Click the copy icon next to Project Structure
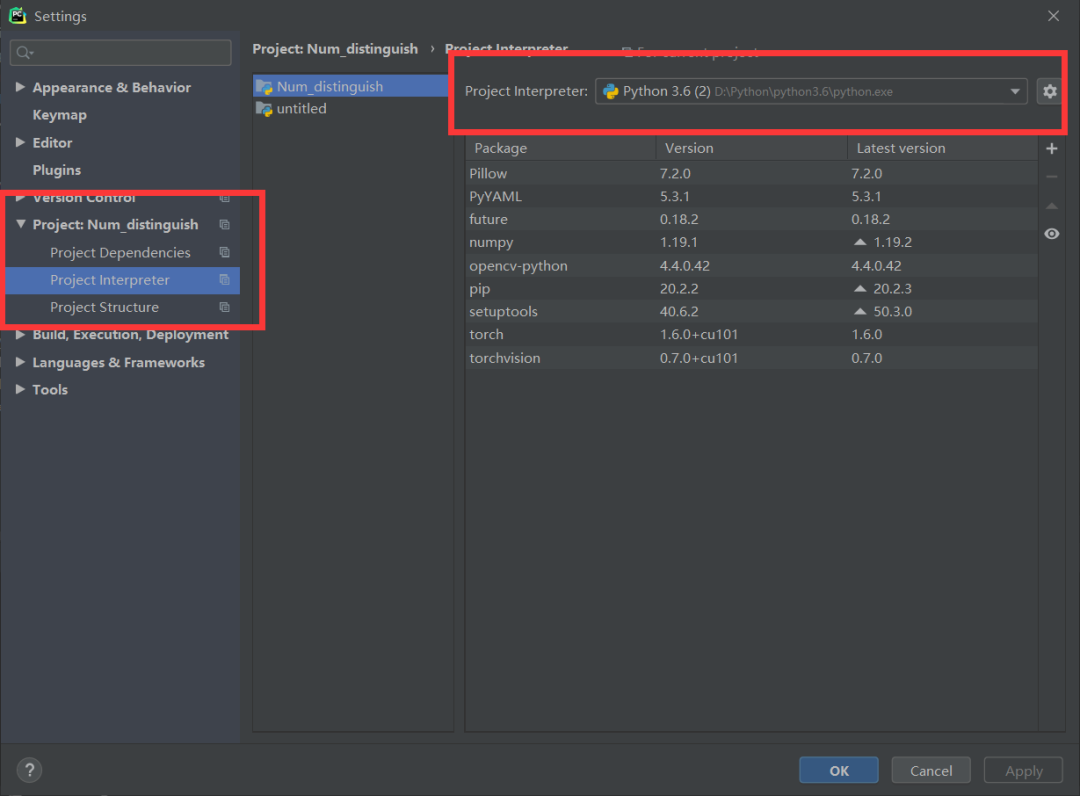This screenshot has width=1080, height=796. tap(225, 307)
